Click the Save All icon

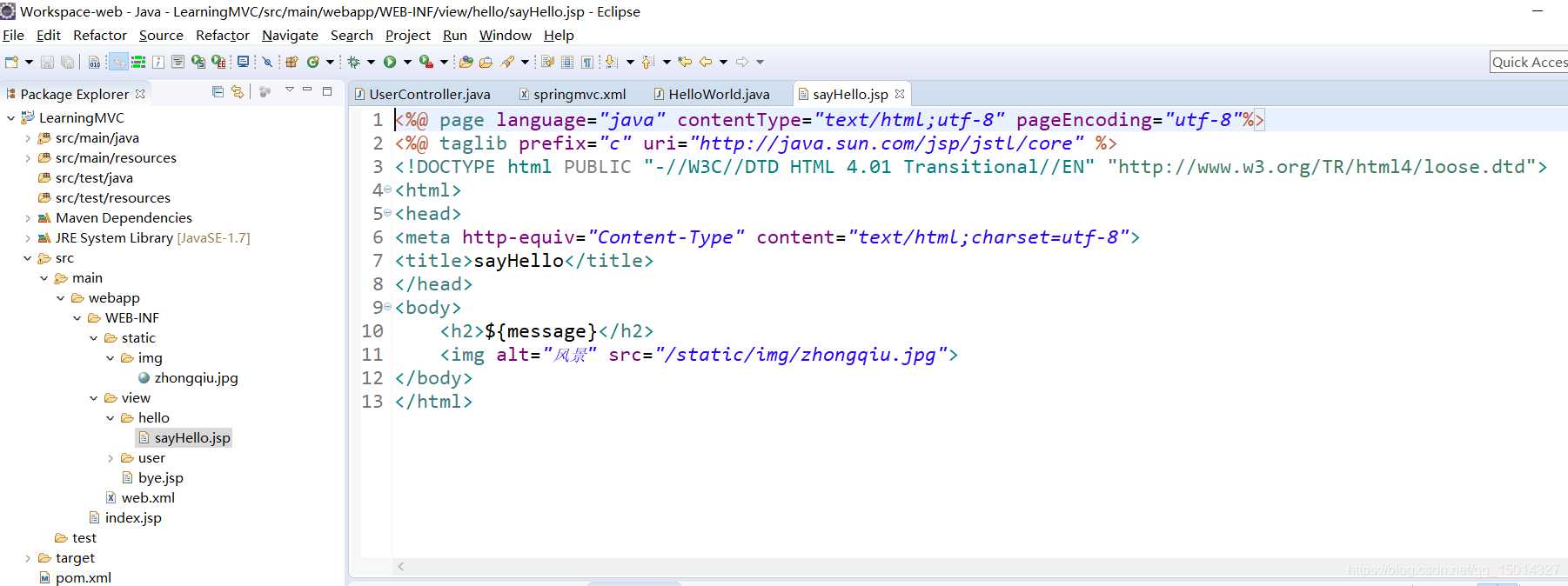tap(67, 62)
